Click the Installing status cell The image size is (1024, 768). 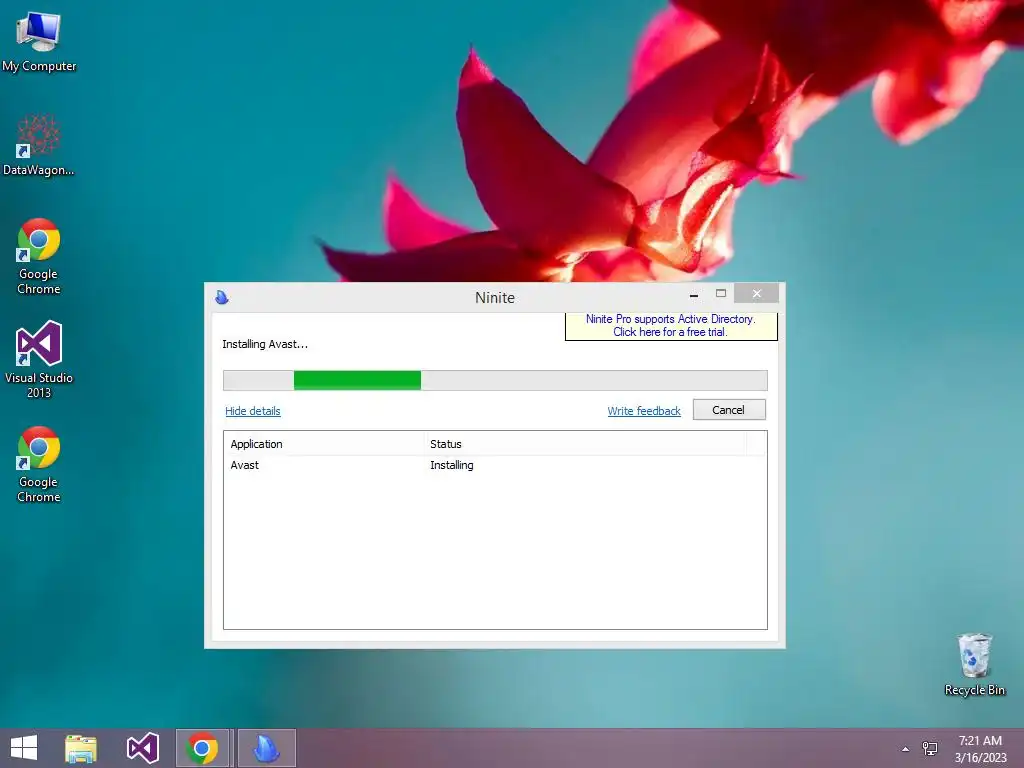[x=452, y=465]
